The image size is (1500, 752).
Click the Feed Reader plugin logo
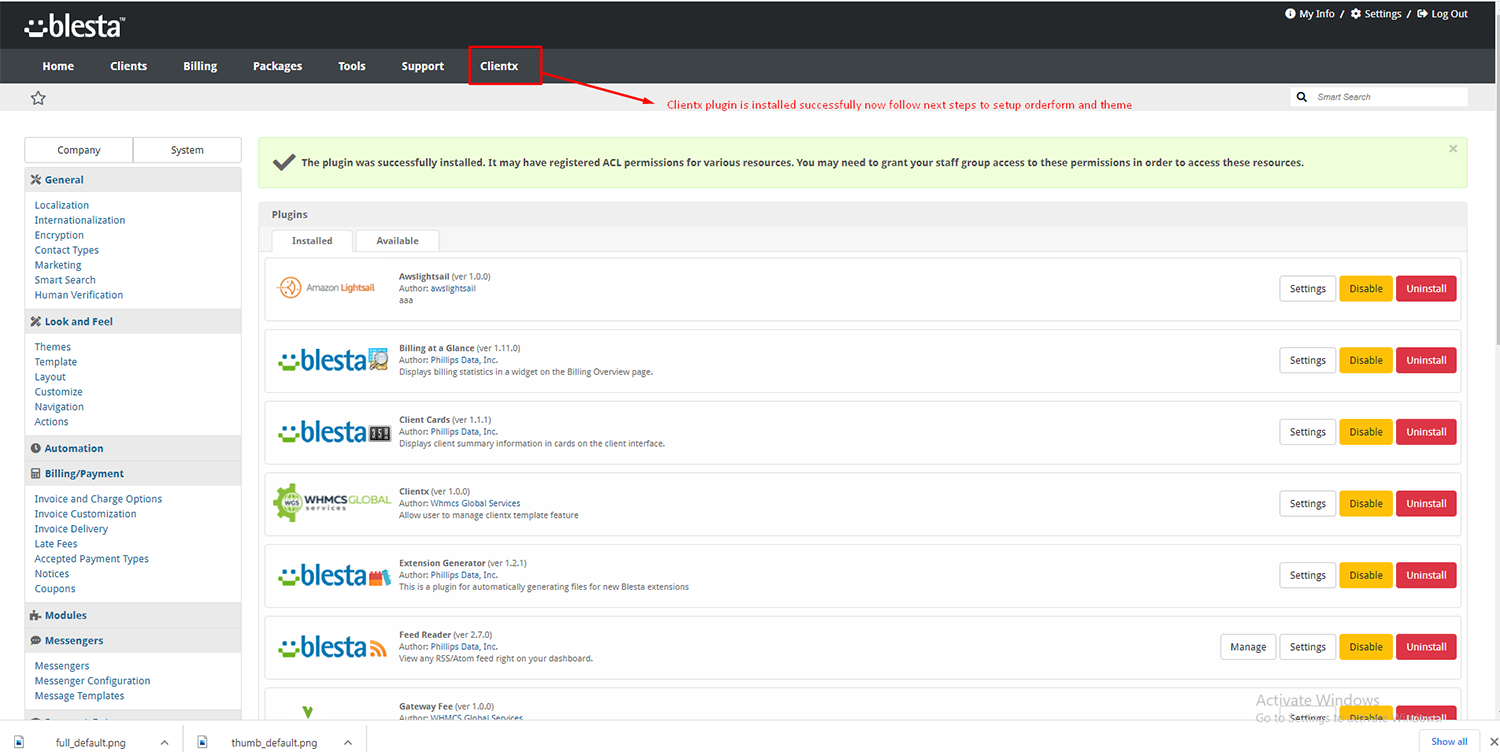tap(332, 647)
